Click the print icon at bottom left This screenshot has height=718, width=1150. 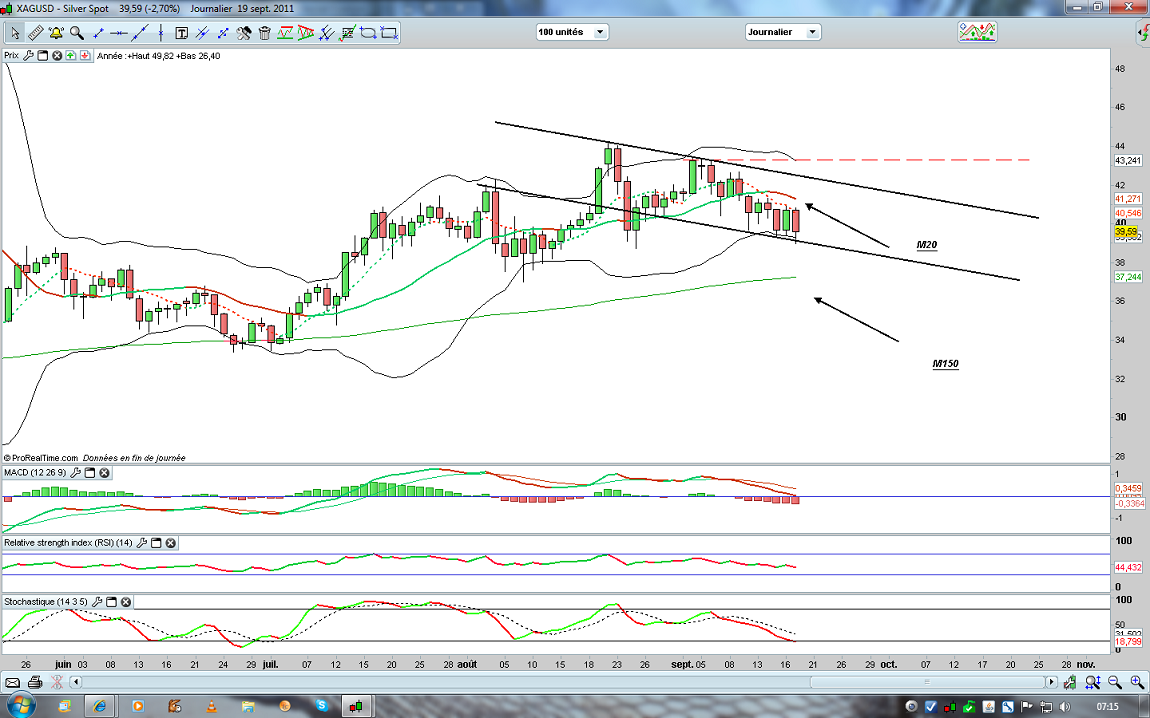35,682
